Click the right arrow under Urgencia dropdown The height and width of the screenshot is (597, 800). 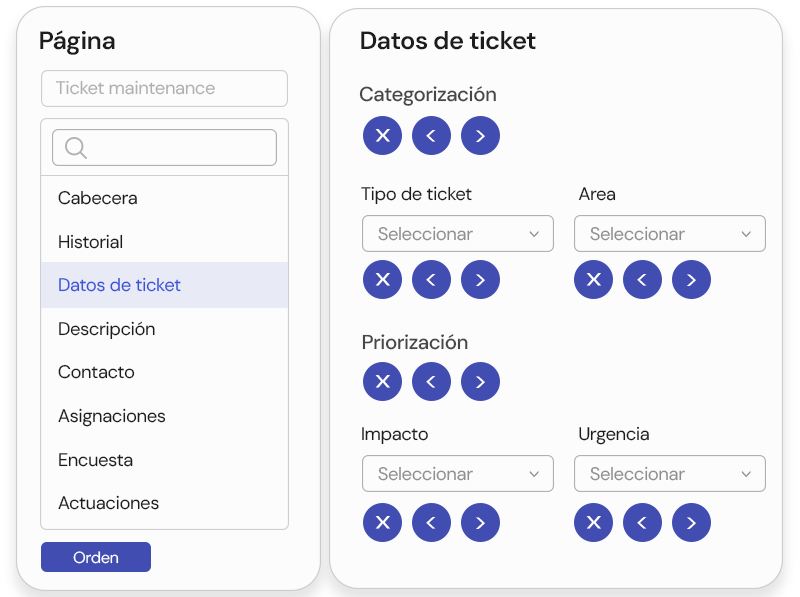[691, 522]
